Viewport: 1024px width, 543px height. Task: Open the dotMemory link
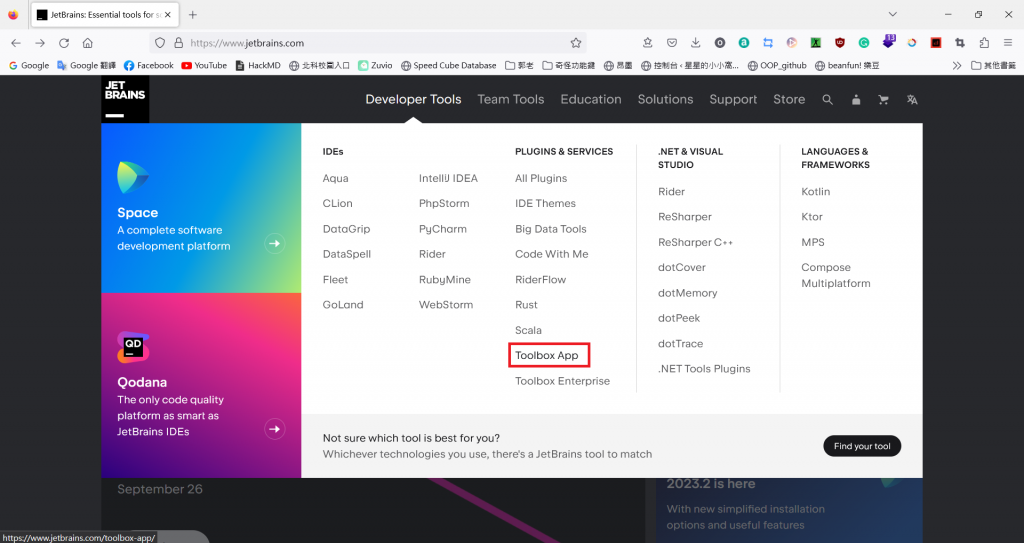click(688, 293)
